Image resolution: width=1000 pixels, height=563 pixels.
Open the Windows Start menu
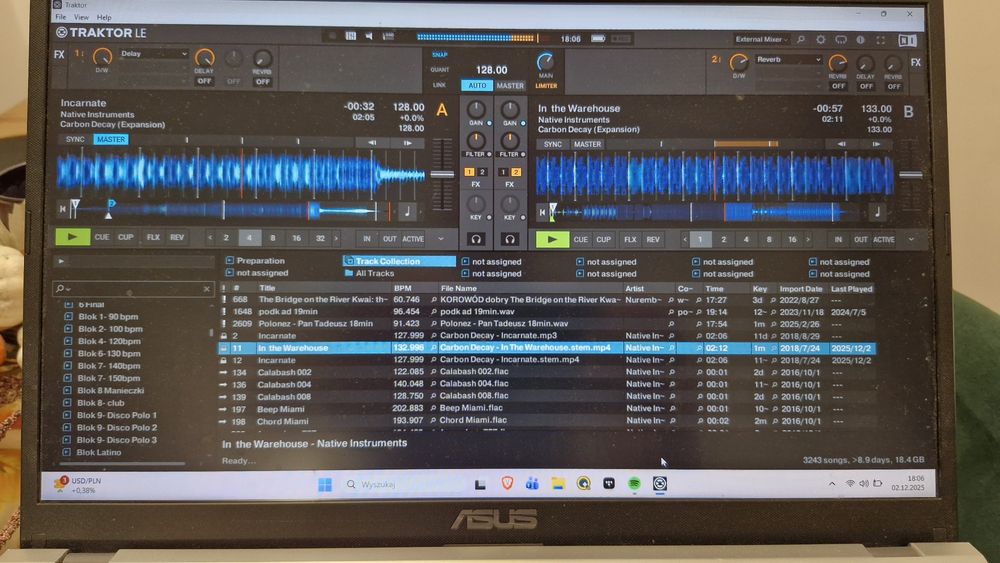click(325, 485)
